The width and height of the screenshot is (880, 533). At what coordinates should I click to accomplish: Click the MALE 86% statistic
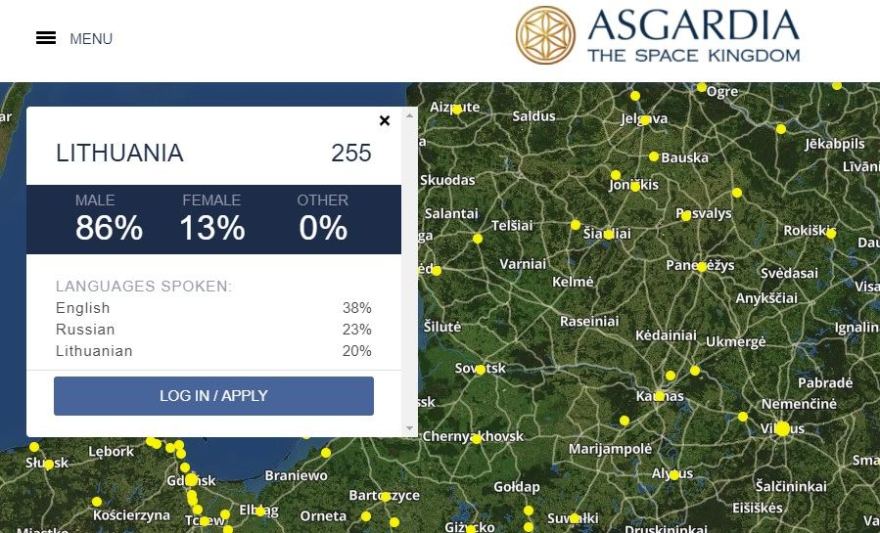pos(108,219)
